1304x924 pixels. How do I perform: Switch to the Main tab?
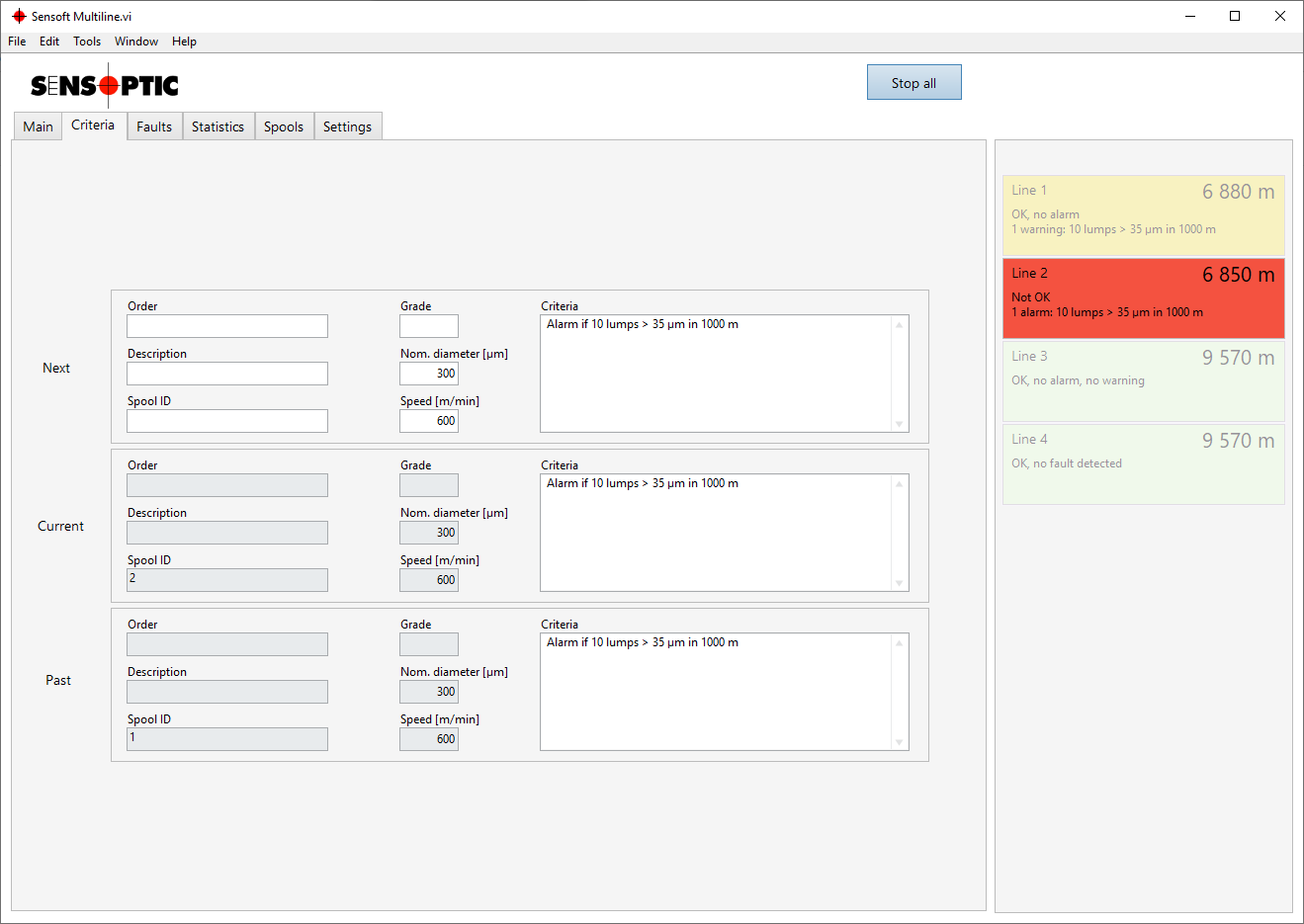38,126
